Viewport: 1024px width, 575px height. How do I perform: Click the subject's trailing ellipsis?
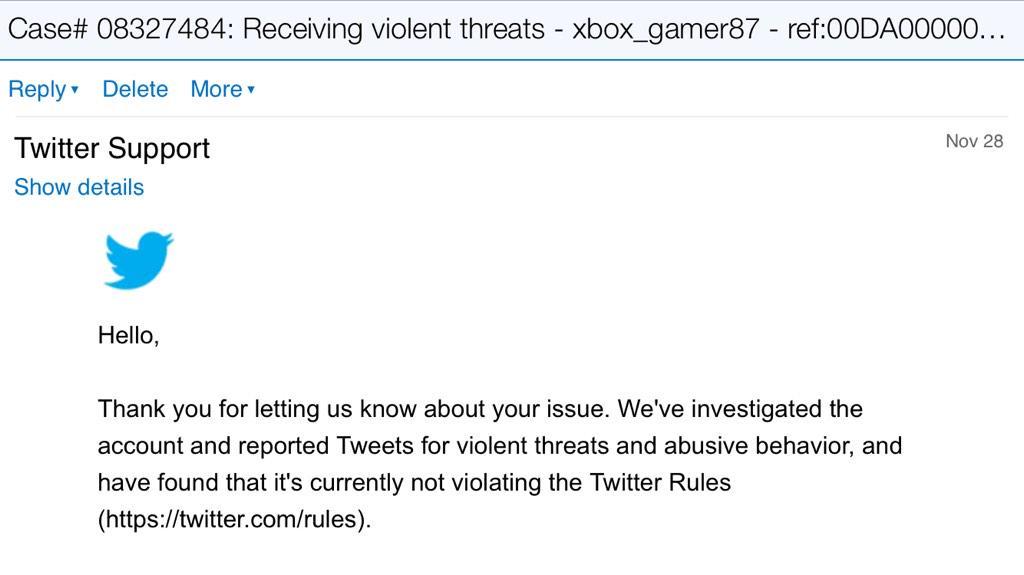tap(993, 36)
